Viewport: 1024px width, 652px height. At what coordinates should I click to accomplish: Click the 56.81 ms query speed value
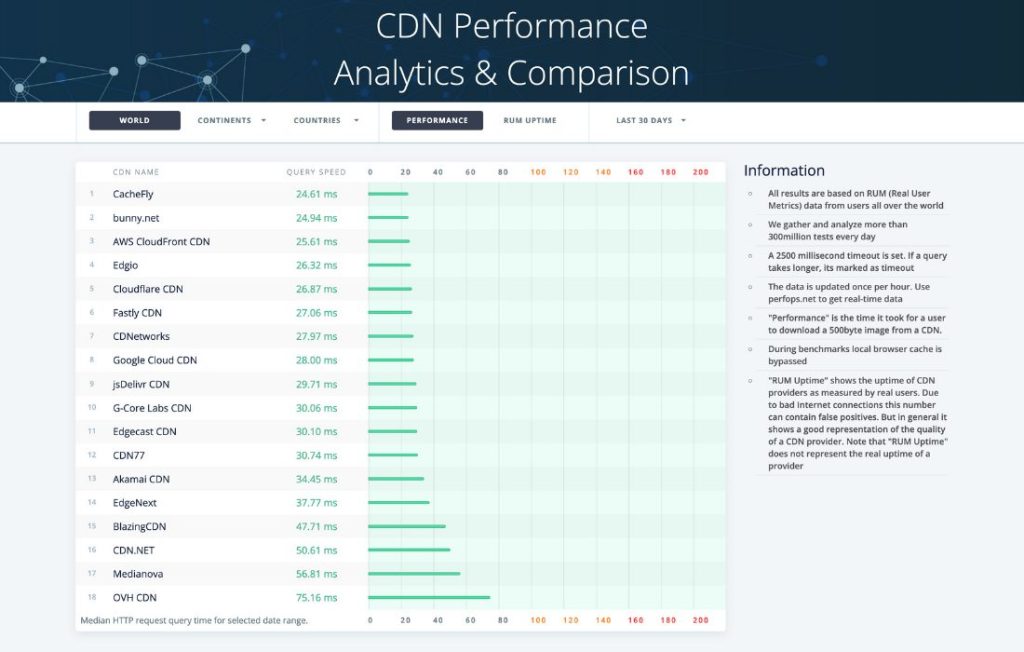coord(317,574)
